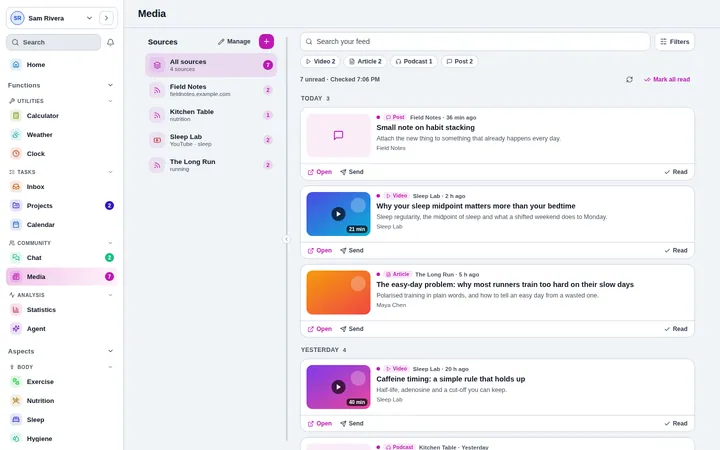Viewport: 720px width, 450px height.
Task: Collapse the sources panel with the divider arrow
Action: pos(286,239)
